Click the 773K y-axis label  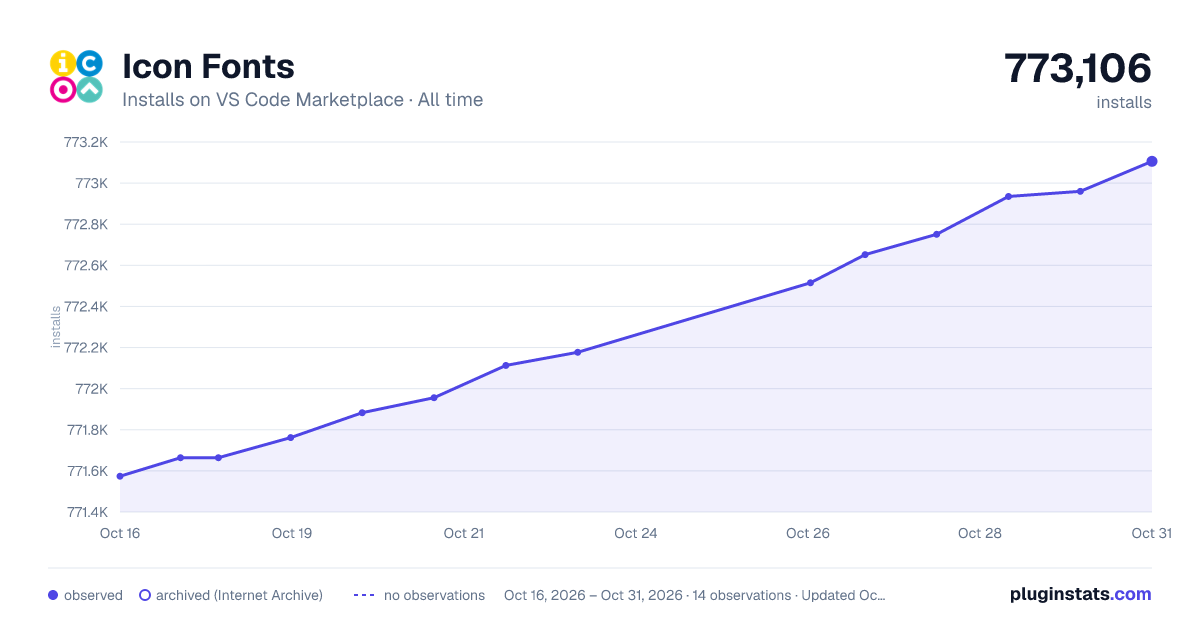click(91, 183)
